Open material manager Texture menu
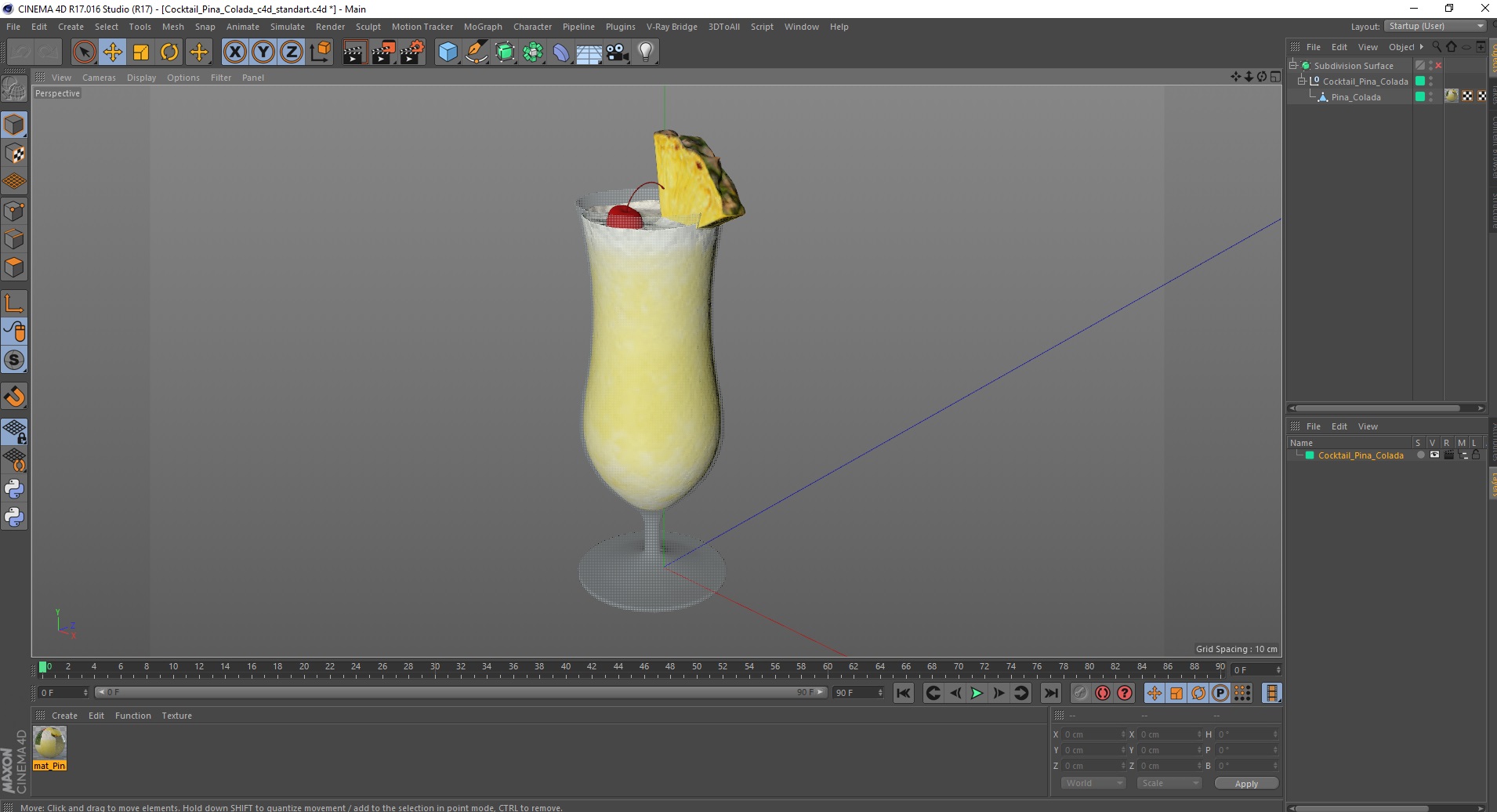Screen dimensions: 1497x812 coord(176,716)
